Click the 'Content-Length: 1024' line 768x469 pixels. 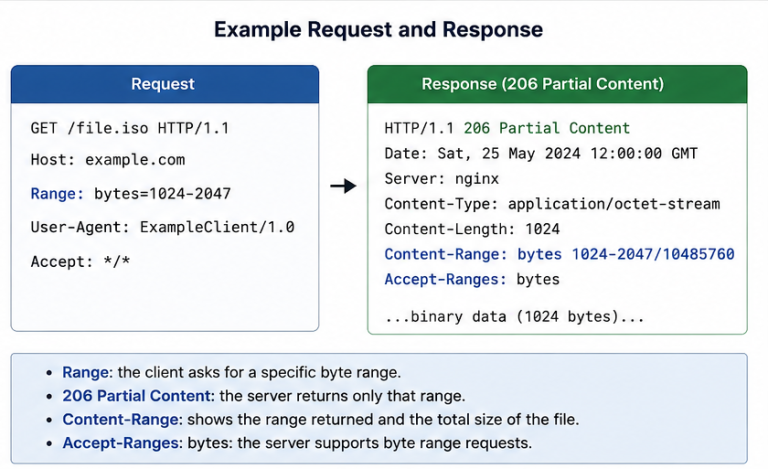[472, 229]
